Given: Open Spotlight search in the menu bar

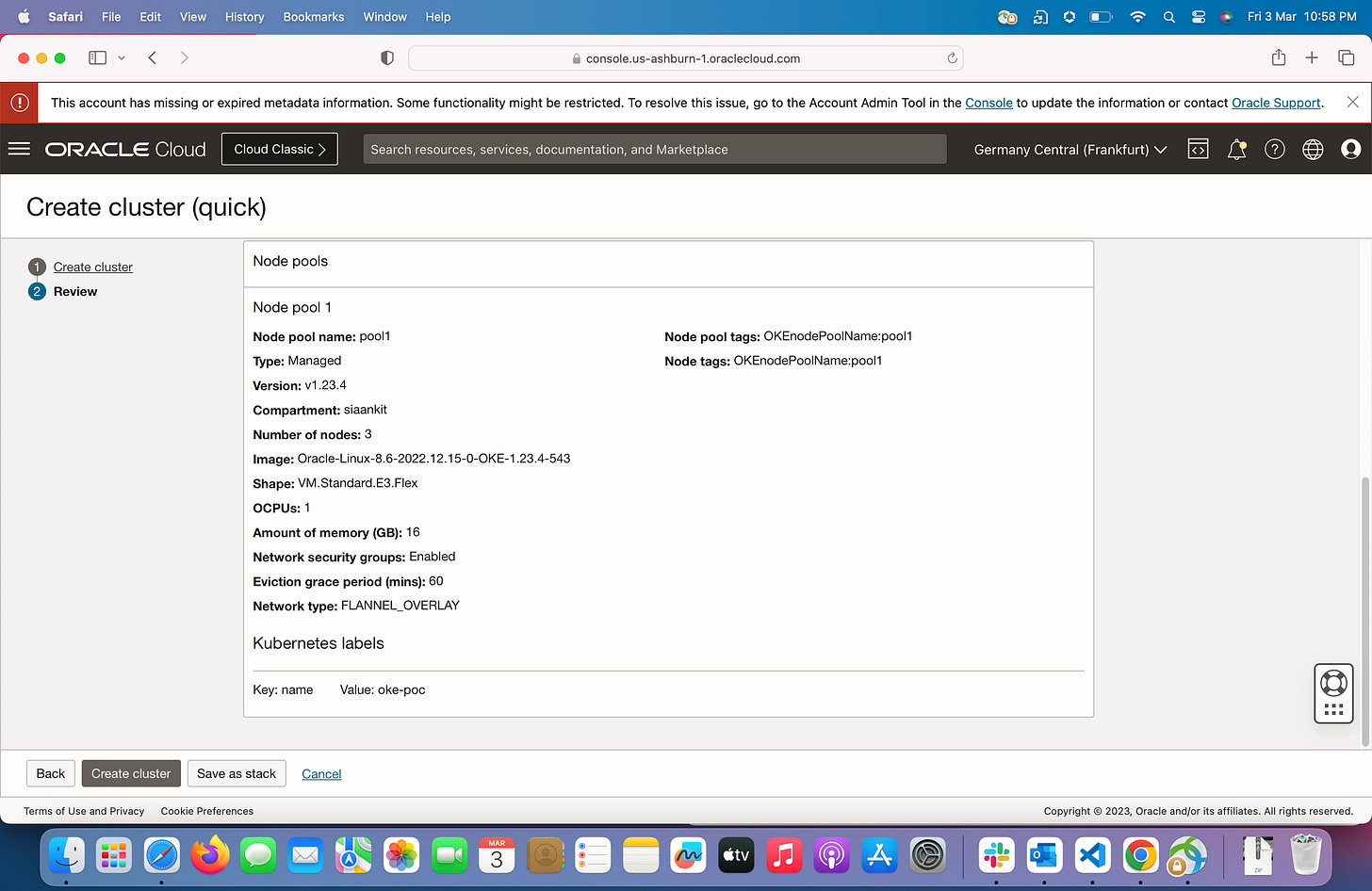Looking at the screenshot, I should (1168, 17).
